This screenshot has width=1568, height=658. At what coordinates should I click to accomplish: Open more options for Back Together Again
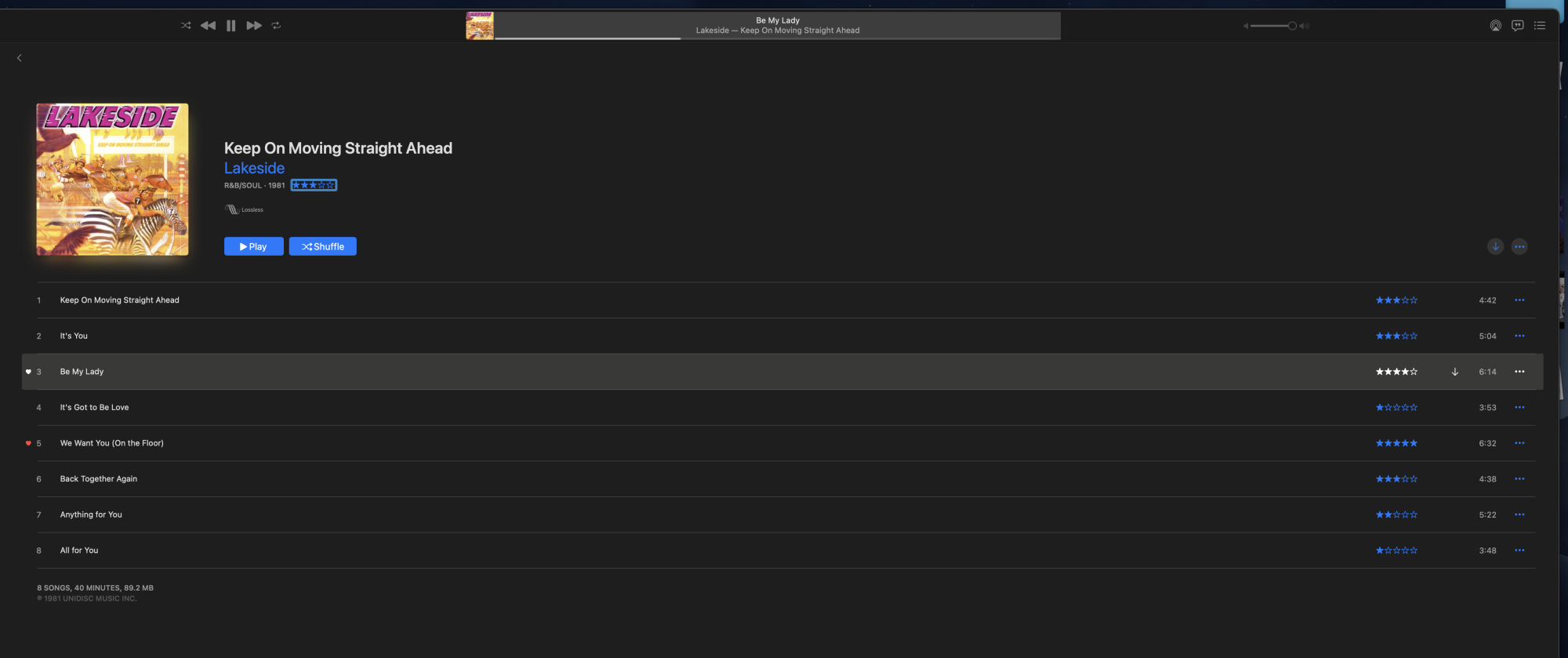tap(1519, 479)
